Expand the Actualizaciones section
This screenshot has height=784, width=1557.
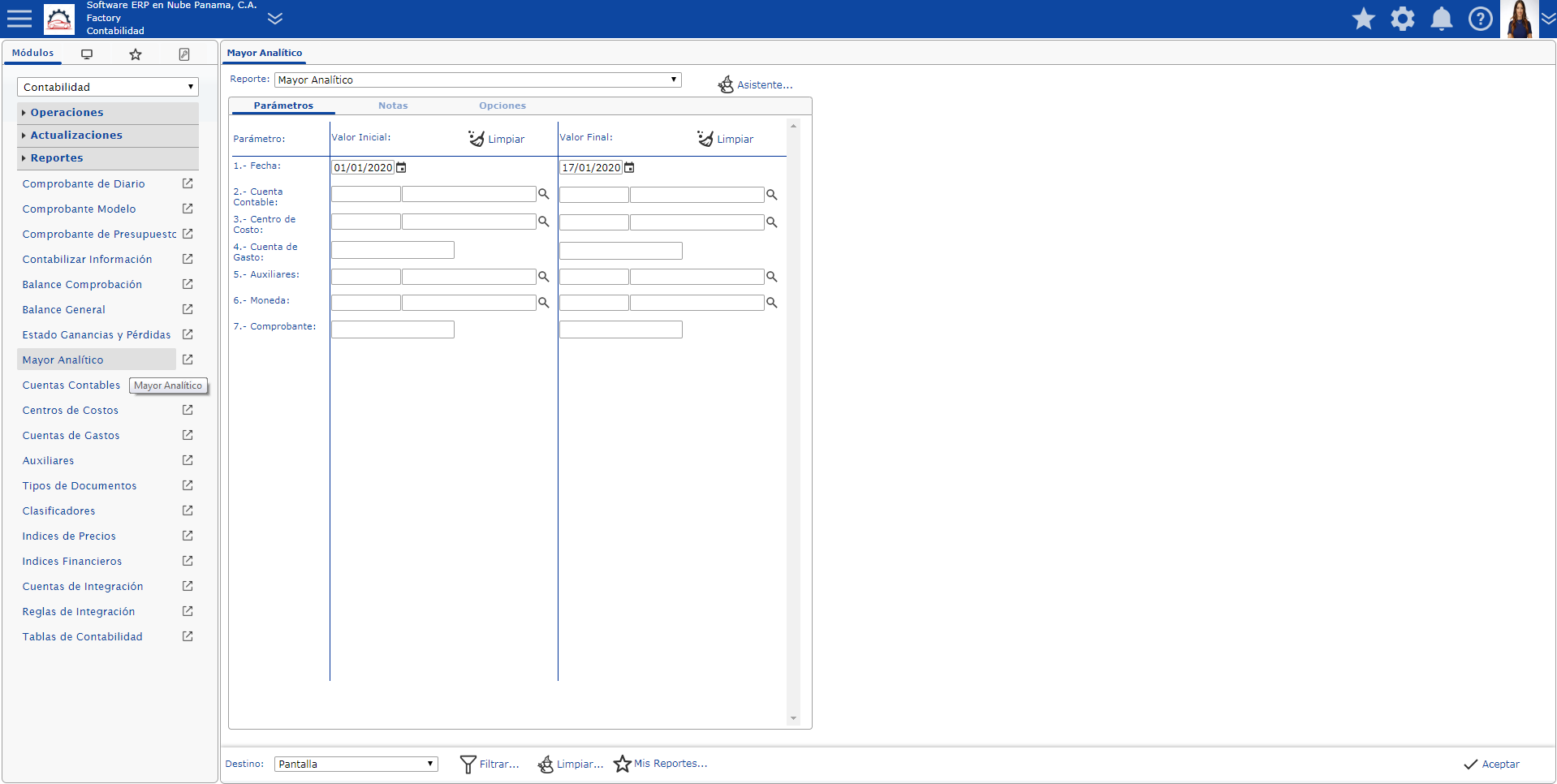108,136
